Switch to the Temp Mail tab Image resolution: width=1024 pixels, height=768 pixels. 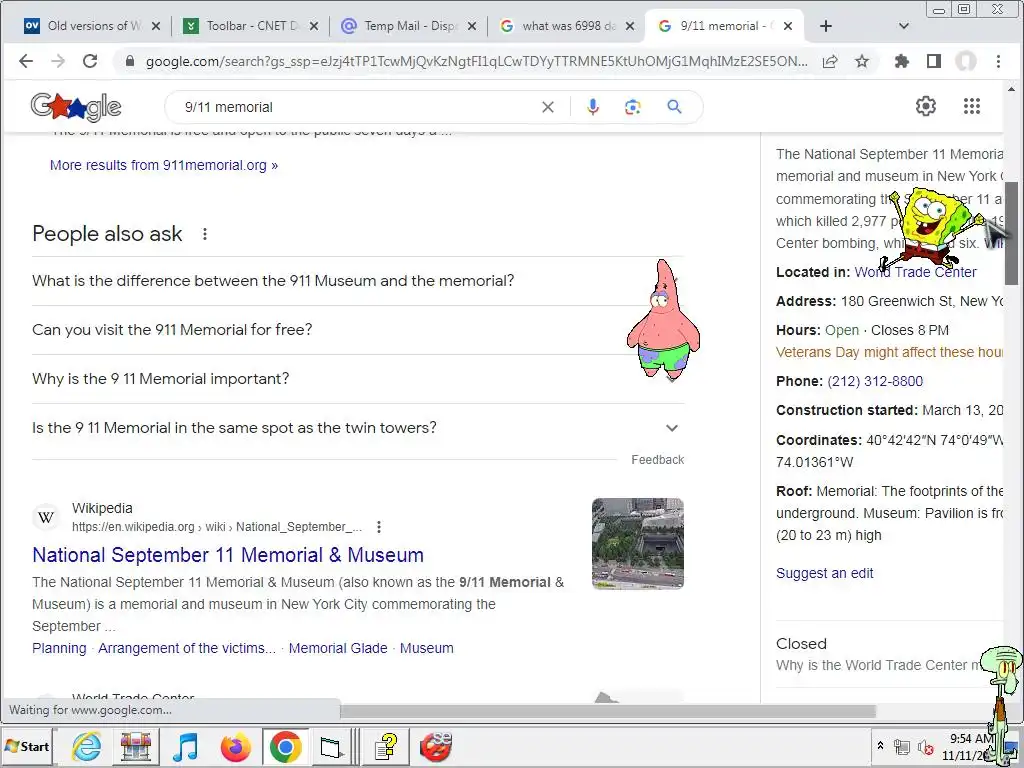(x=409, y=26)
